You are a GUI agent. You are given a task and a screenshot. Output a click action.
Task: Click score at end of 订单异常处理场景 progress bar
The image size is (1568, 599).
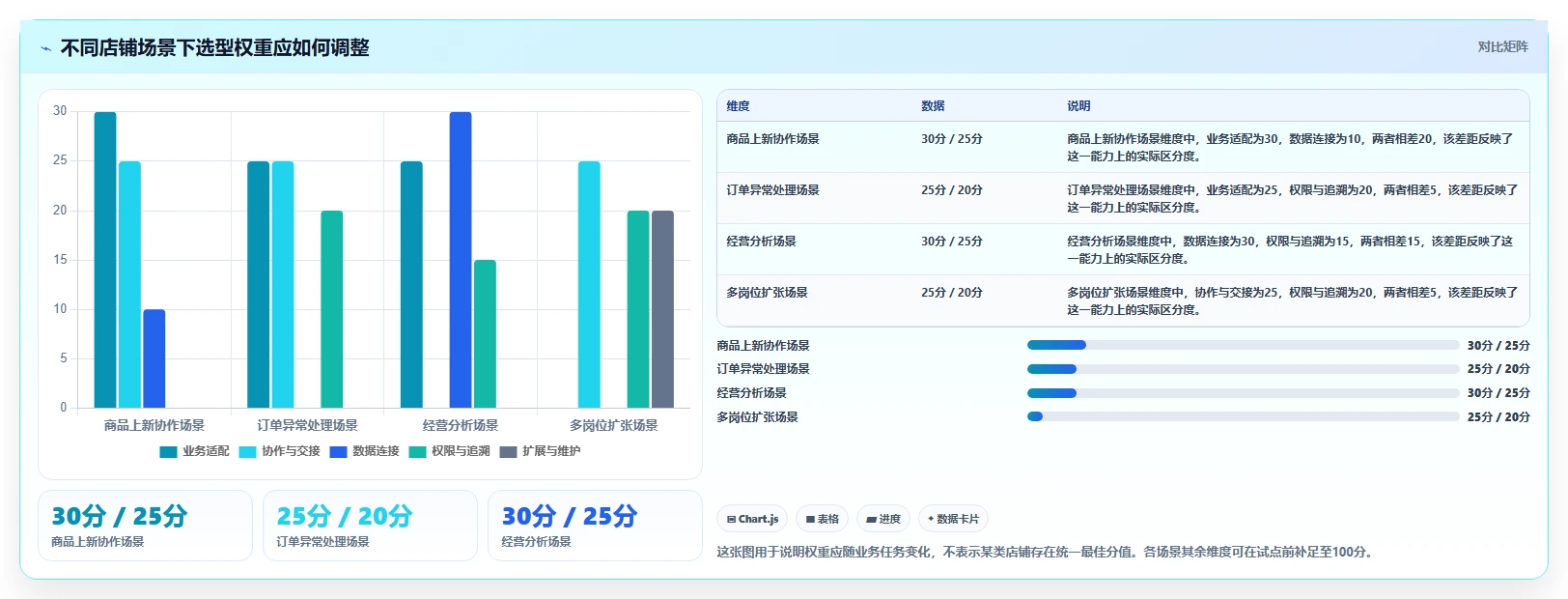point(1498,369)
